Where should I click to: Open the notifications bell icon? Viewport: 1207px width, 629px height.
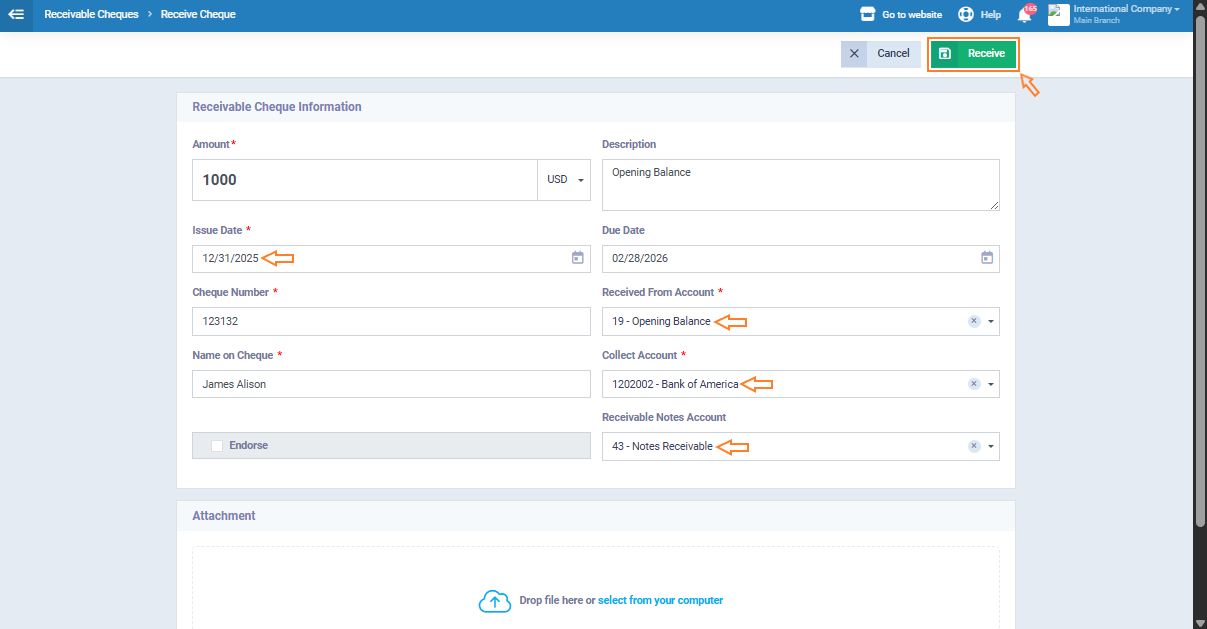(x=1024, y=15)
